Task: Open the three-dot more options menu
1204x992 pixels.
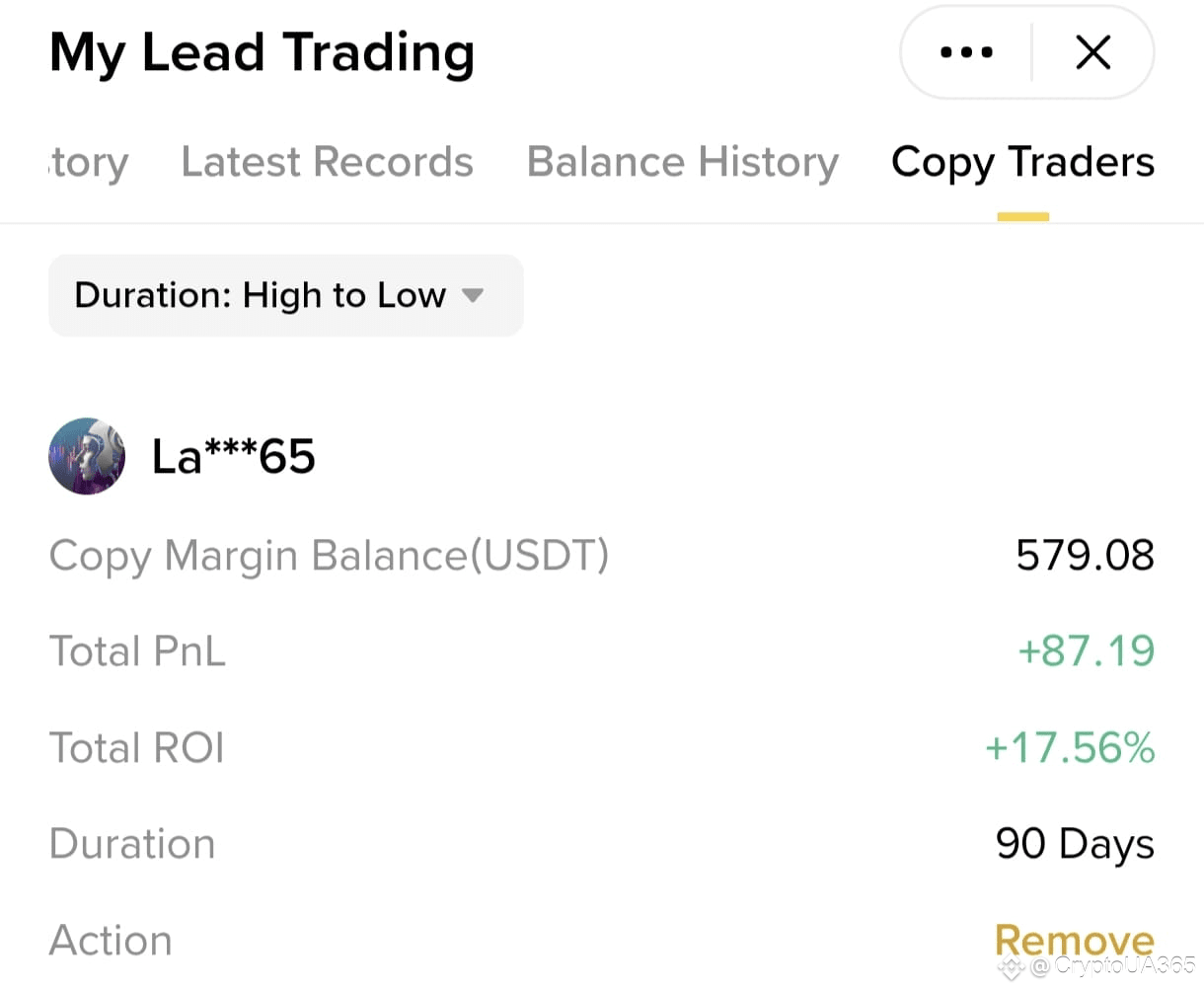Action: point(966,52)
